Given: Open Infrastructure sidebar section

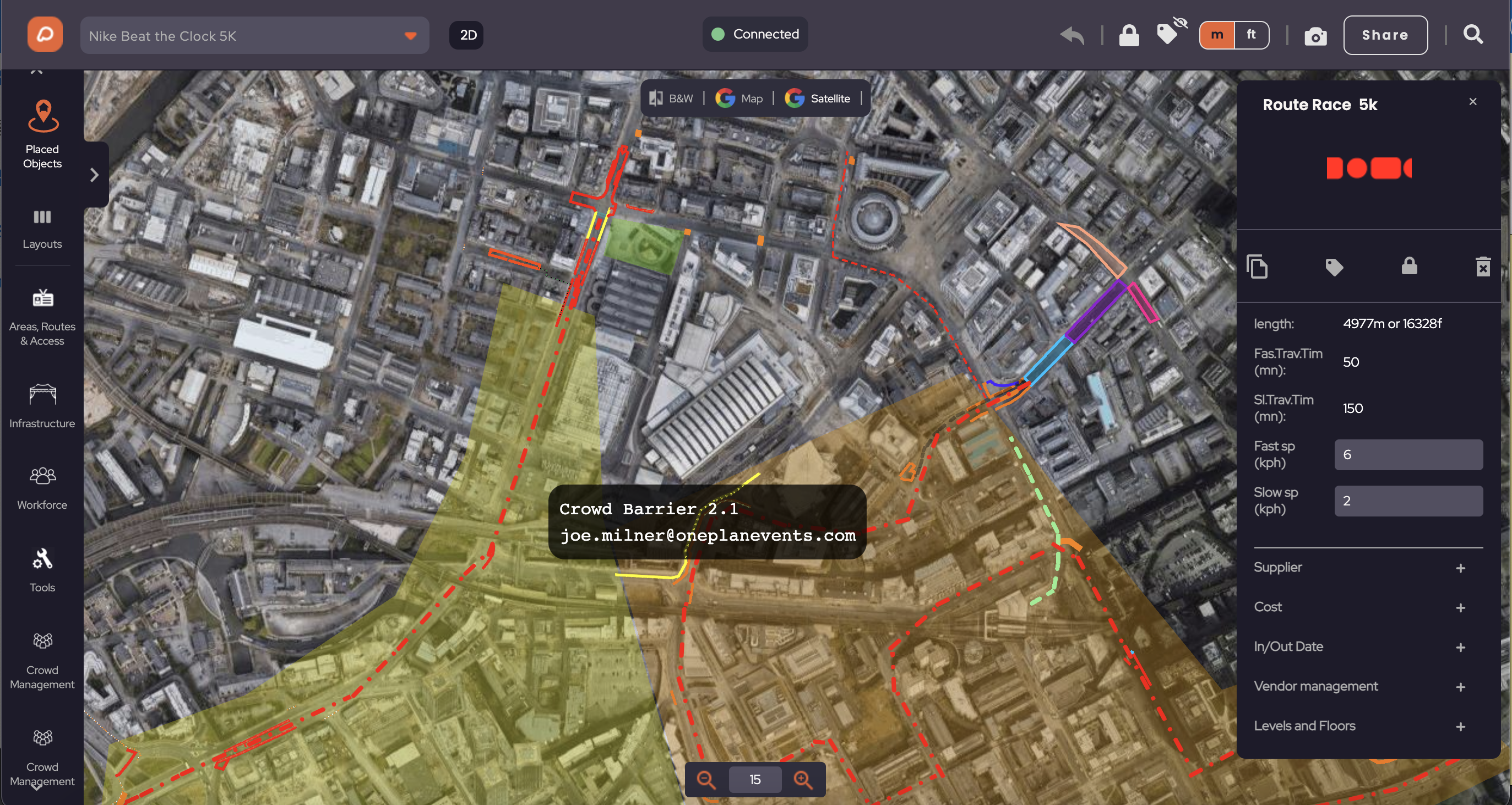Looking at the screenshot, I should click(42, 406).
